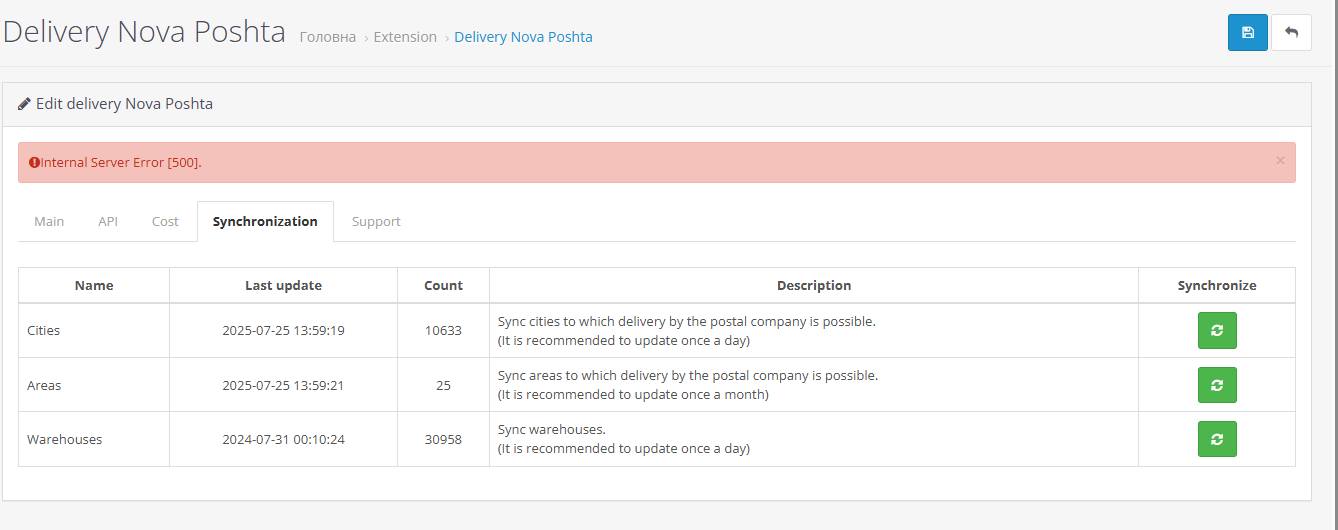Click the Count column header
Viewport: 1338px width, 530px height.
click(443, 285)
